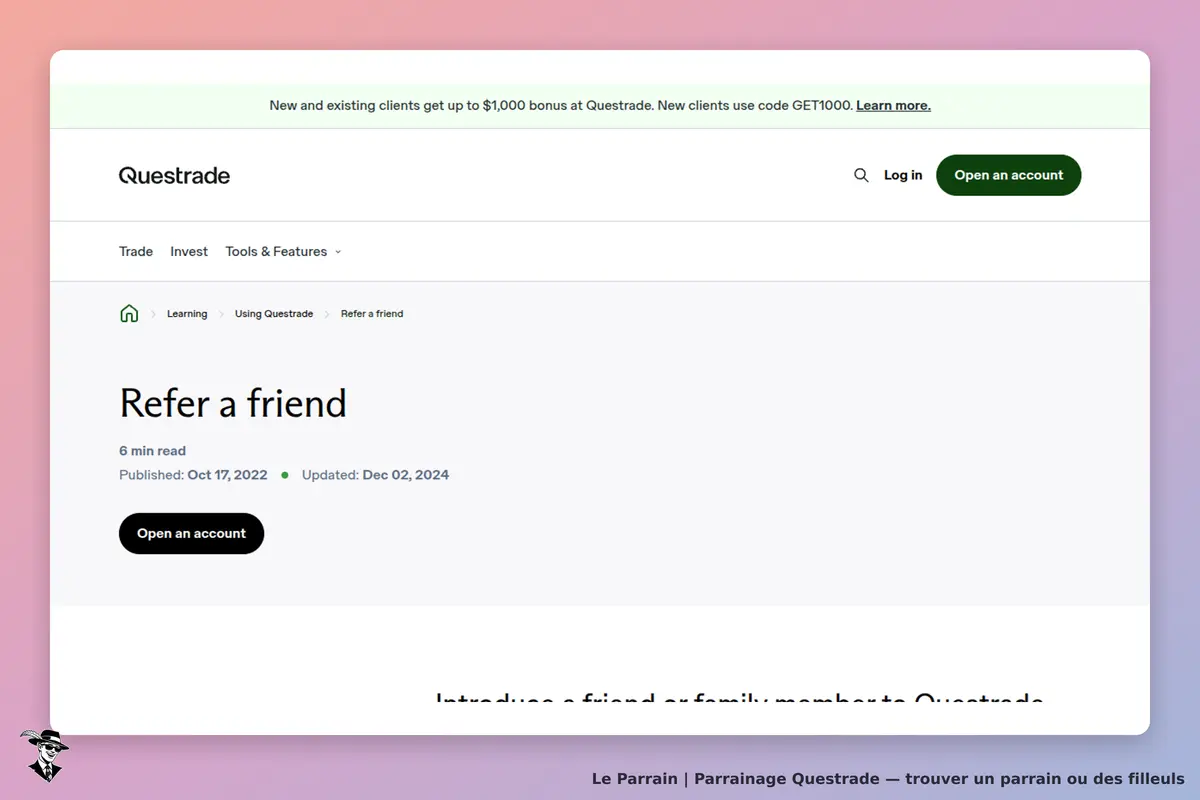The width and height of the screenshot is (1200, 800).
Task: Click updated date Dec 02, 2024
Action: (405, 475)
